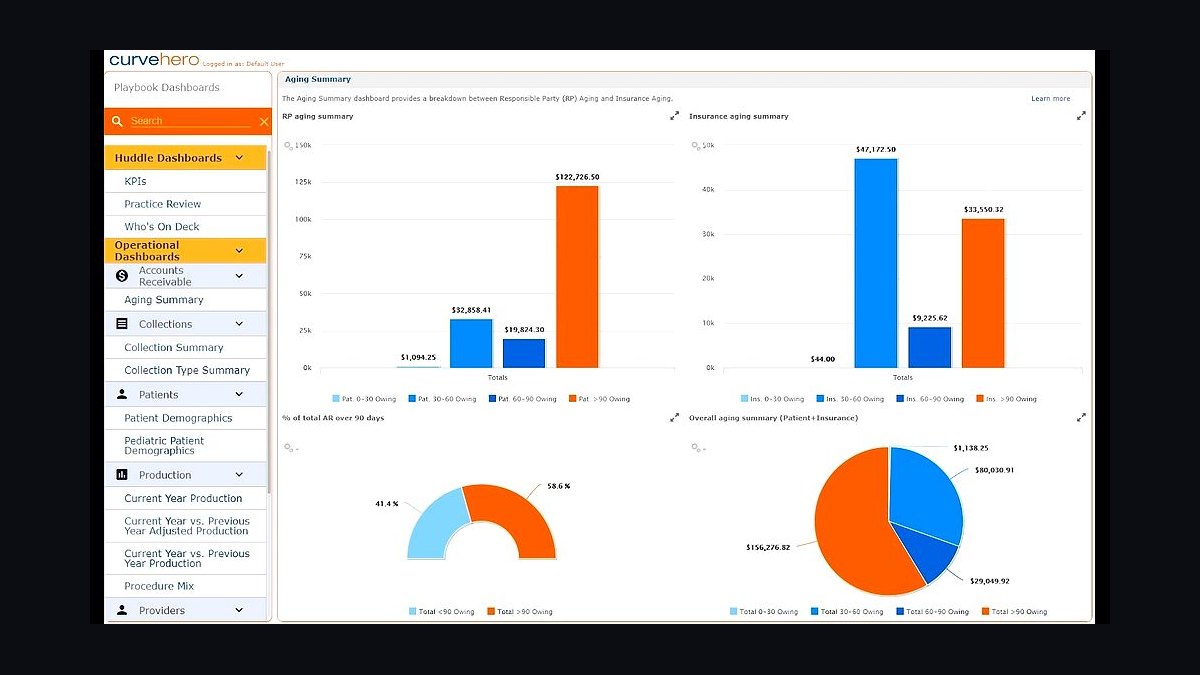This screenshot has height=675, width=1200.
Task: Open the KPIs dashboard
Action: tap(186, 182)
